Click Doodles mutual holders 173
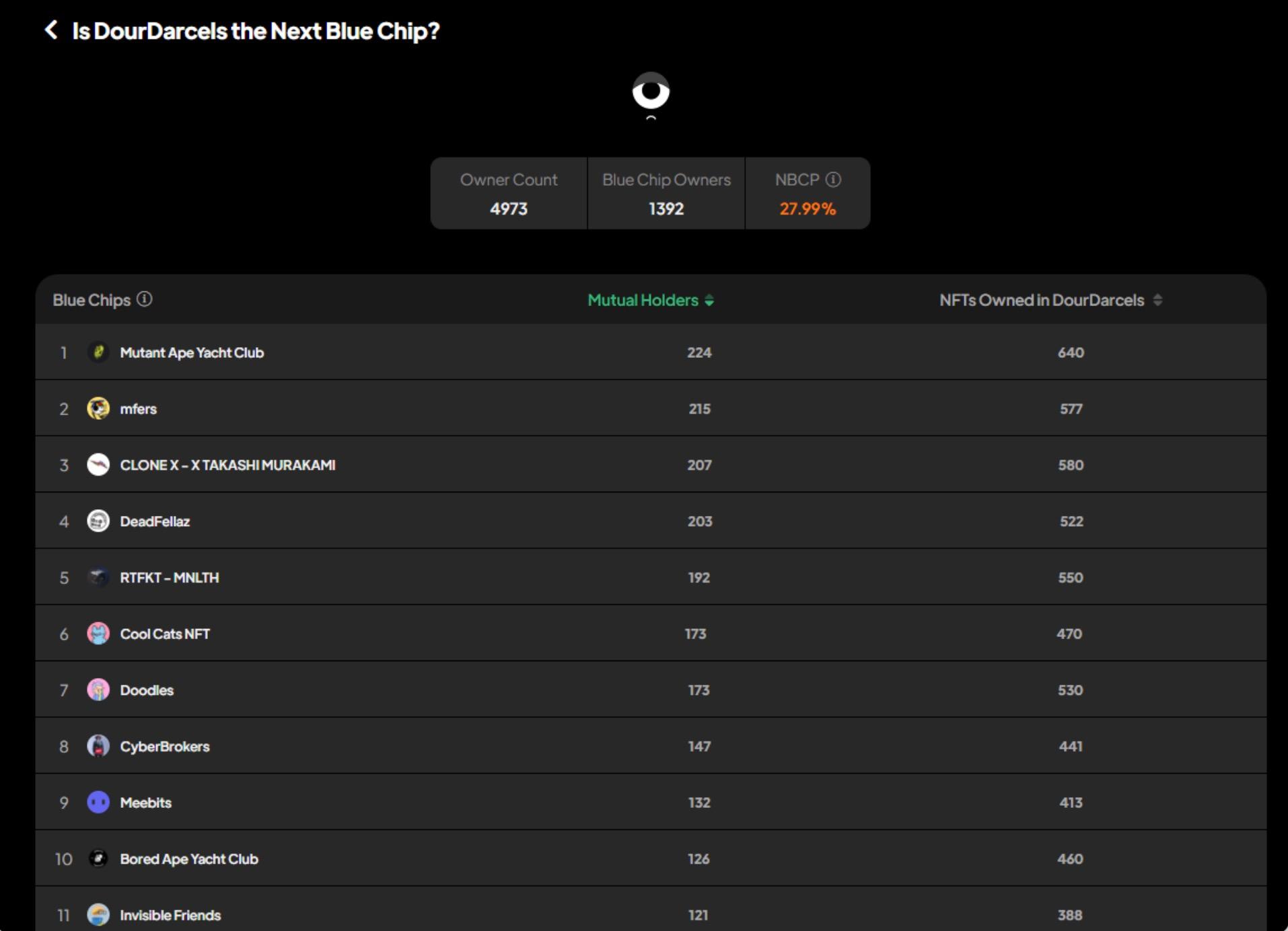Screen dimensions: 1288x931 click(699, 690)
